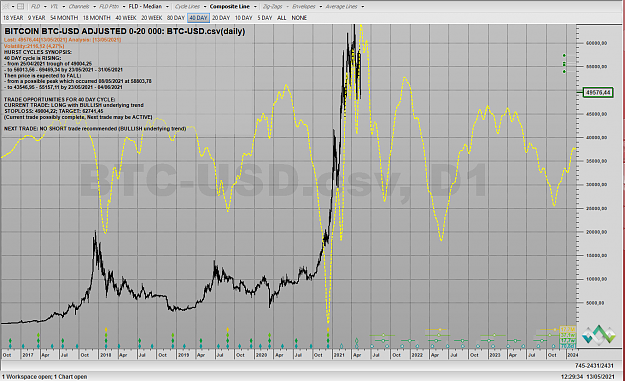The width and height of the screenshot is (625, 381).
Task: Click the first chart tool icon in toolbar
Action: click(x=6, y=6)
